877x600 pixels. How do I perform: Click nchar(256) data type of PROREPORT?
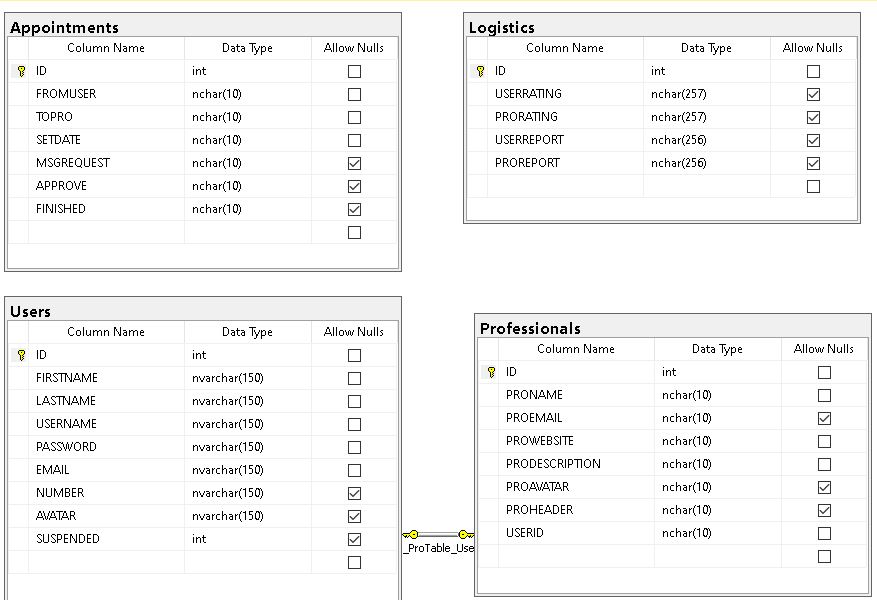click(678, 163)
